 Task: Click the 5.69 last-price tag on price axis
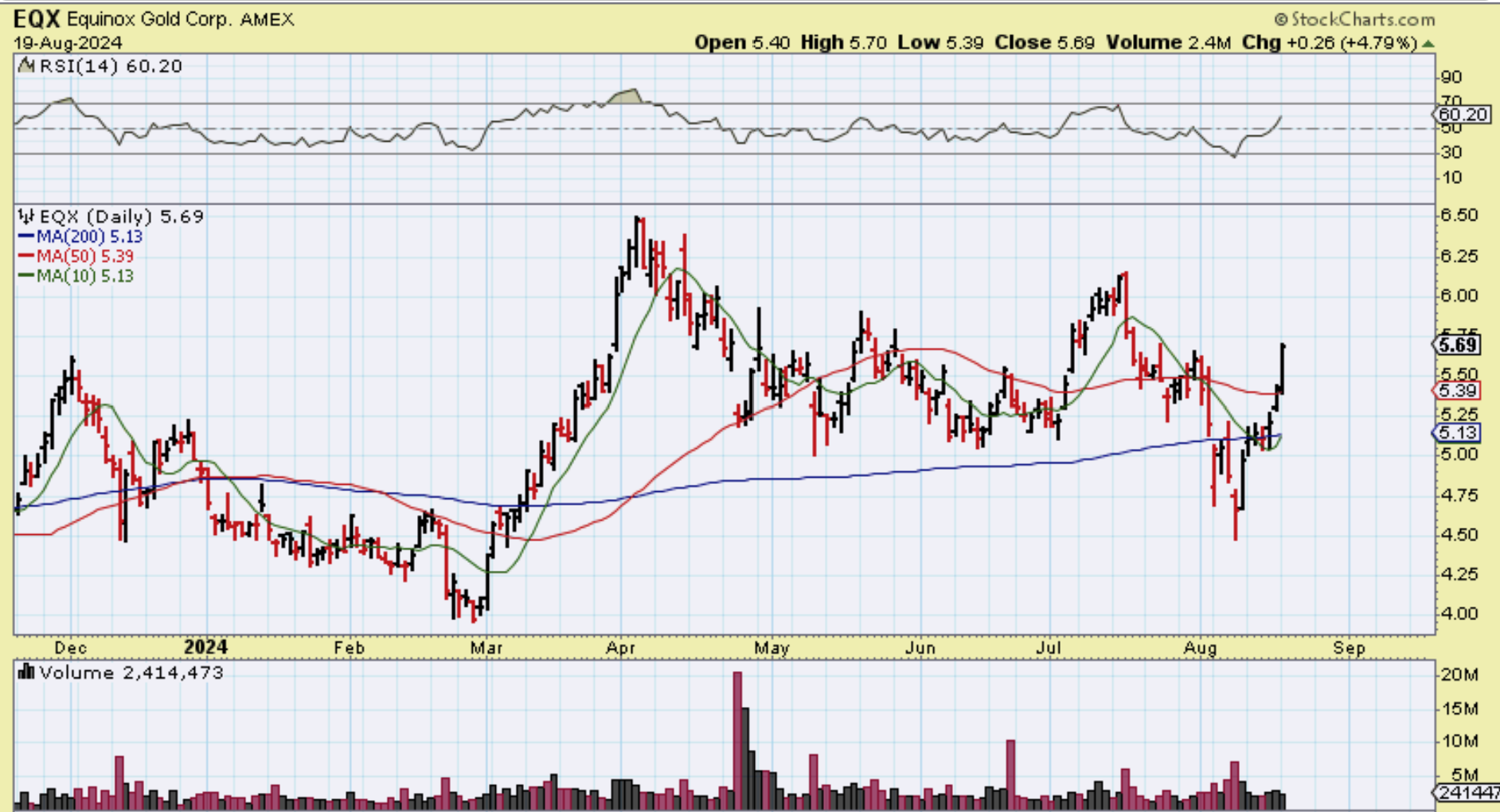point(1457,345)
